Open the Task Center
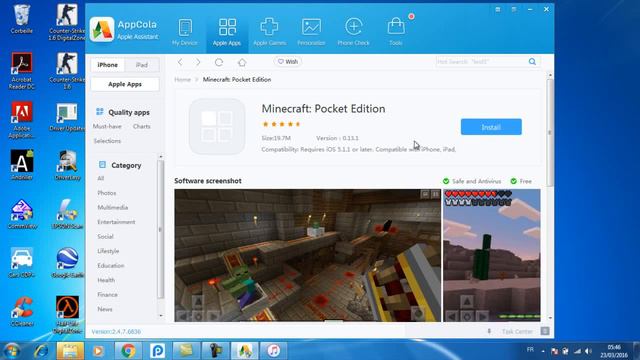Viewport: 640px width, 360px height. coord(517,331)
